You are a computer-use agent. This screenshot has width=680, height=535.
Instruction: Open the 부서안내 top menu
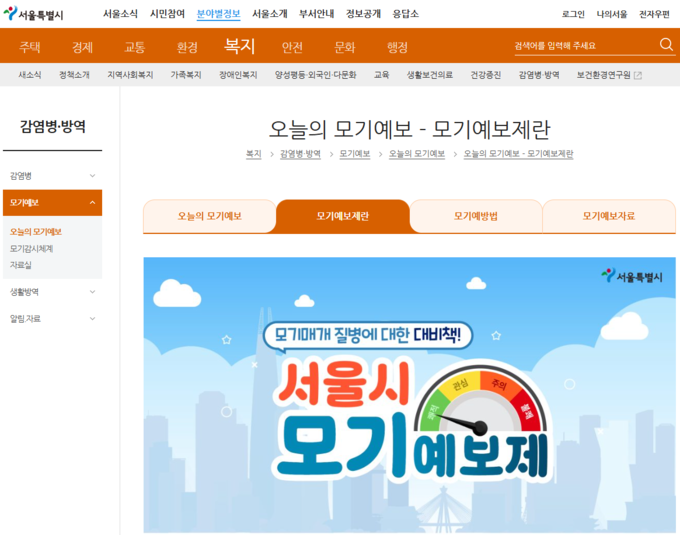click(317, 14)
